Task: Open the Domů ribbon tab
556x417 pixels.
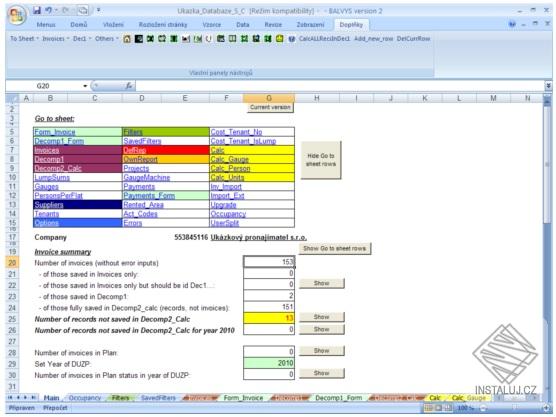Action: 79,24
